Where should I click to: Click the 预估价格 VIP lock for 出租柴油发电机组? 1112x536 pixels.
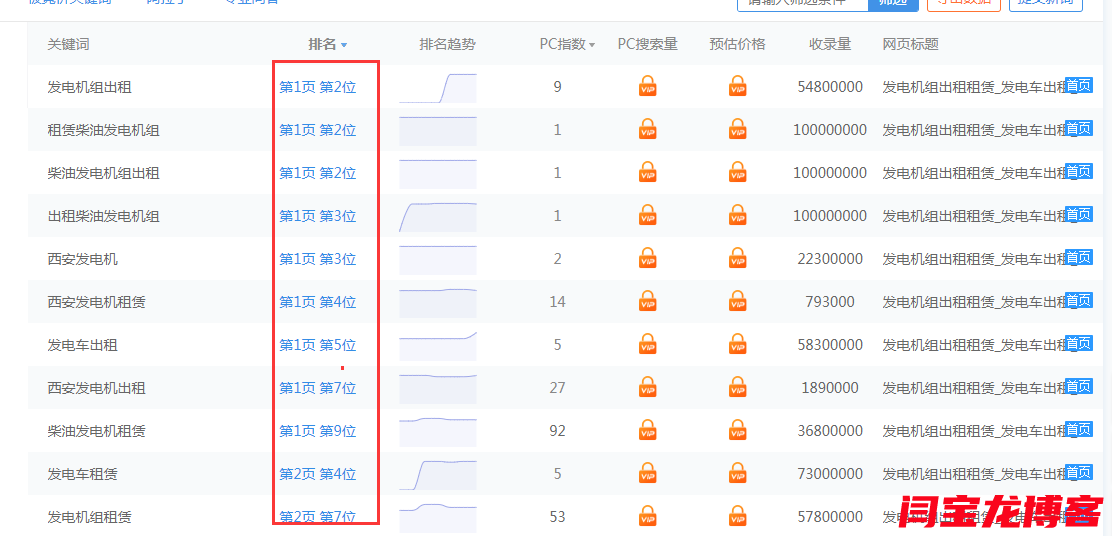coord(738,216)
